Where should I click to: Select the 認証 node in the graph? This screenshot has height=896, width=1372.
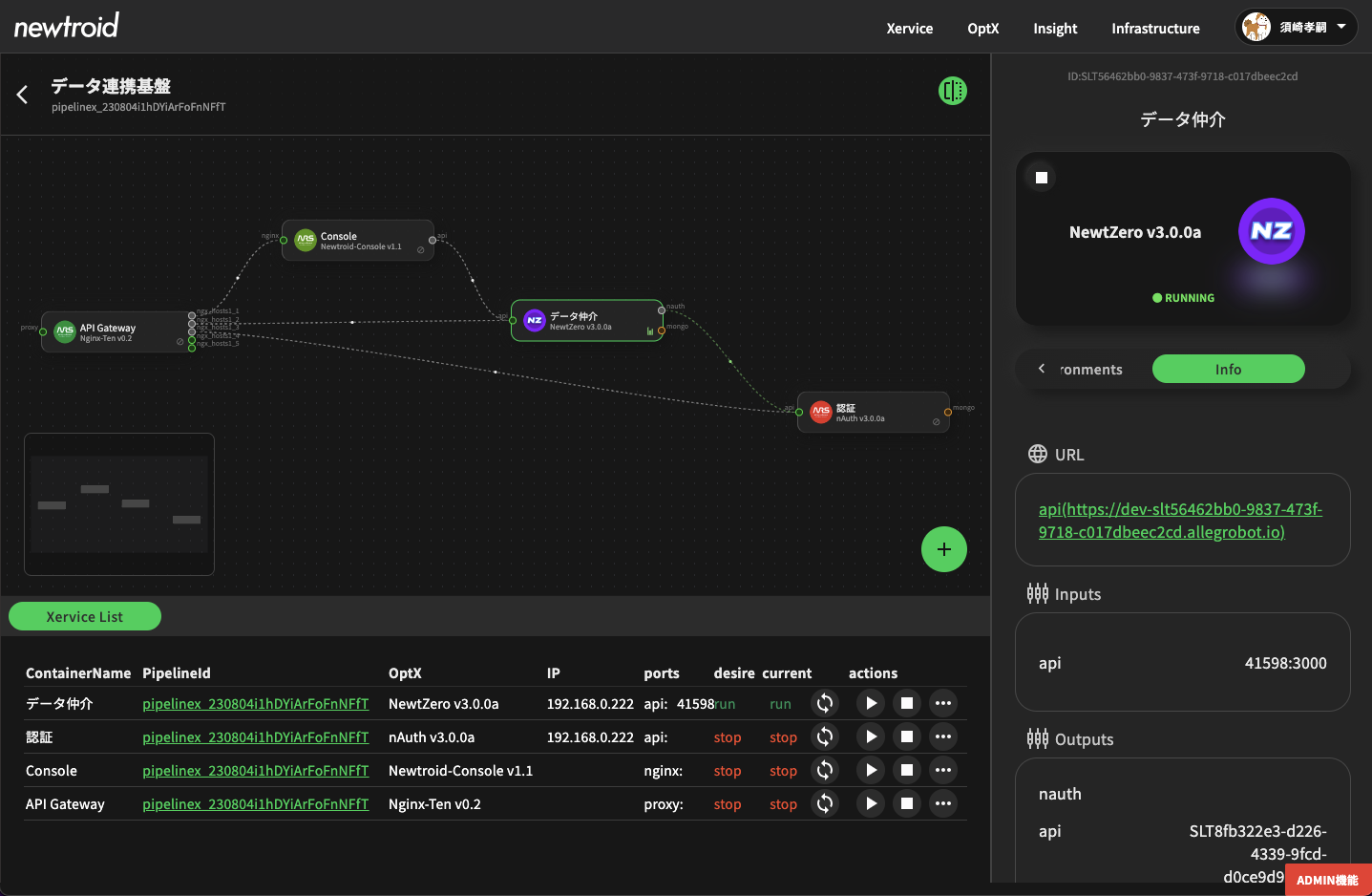[x=874, y=413]
